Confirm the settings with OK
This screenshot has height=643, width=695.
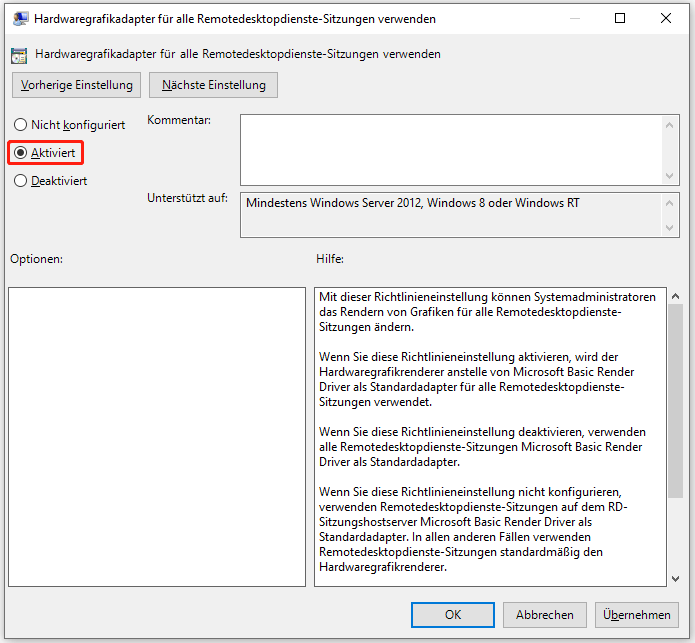click(x=453, y=615)
